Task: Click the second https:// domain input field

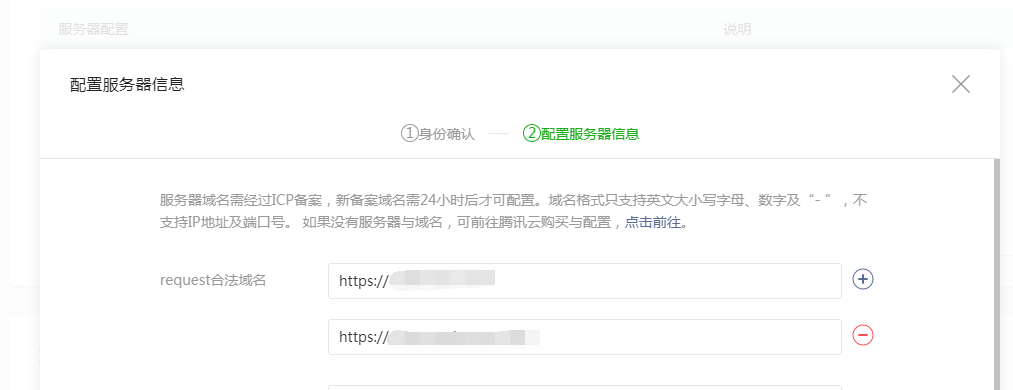Action: click(585, 336)
